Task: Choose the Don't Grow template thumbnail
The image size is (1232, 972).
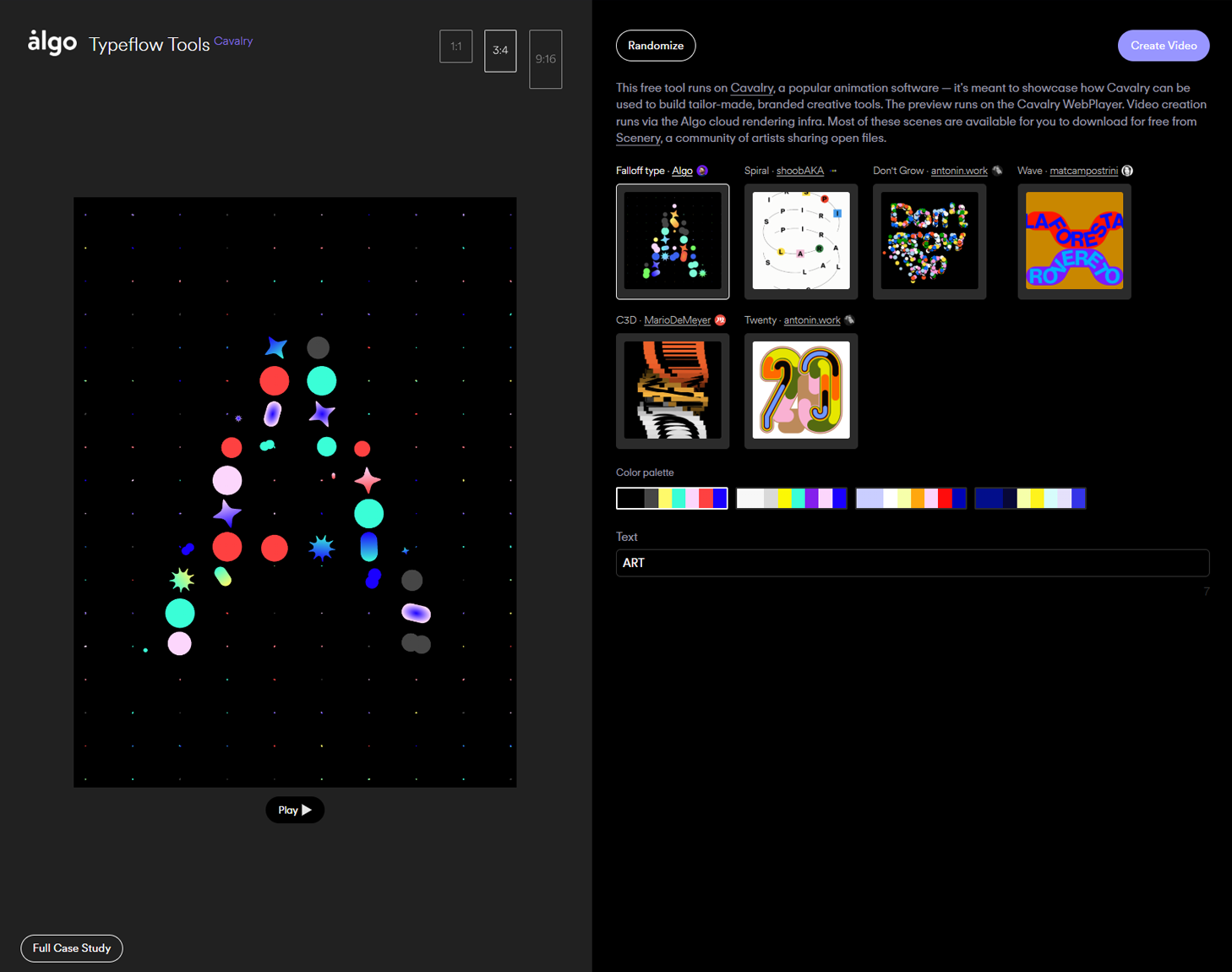Action: pos(929,242)
